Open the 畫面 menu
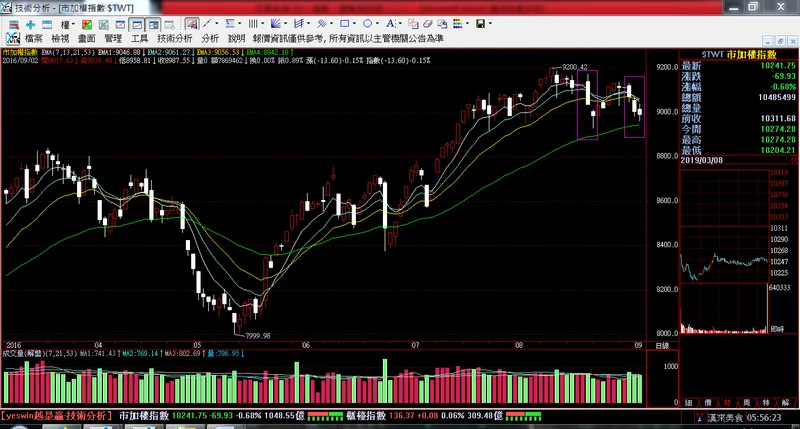 (87, 39)
